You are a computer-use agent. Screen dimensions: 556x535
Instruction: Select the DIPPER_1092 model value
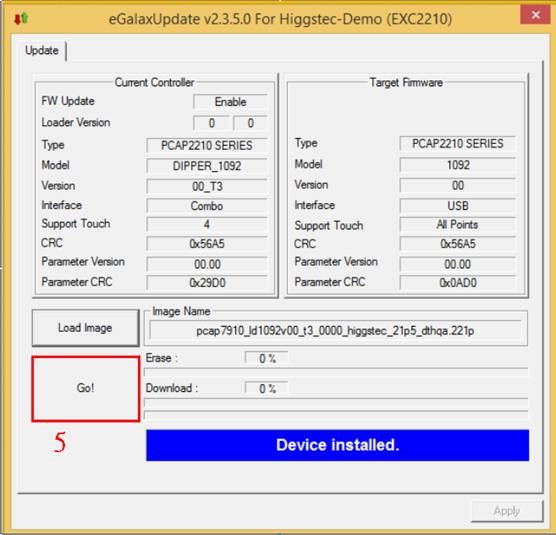(207, 166)
